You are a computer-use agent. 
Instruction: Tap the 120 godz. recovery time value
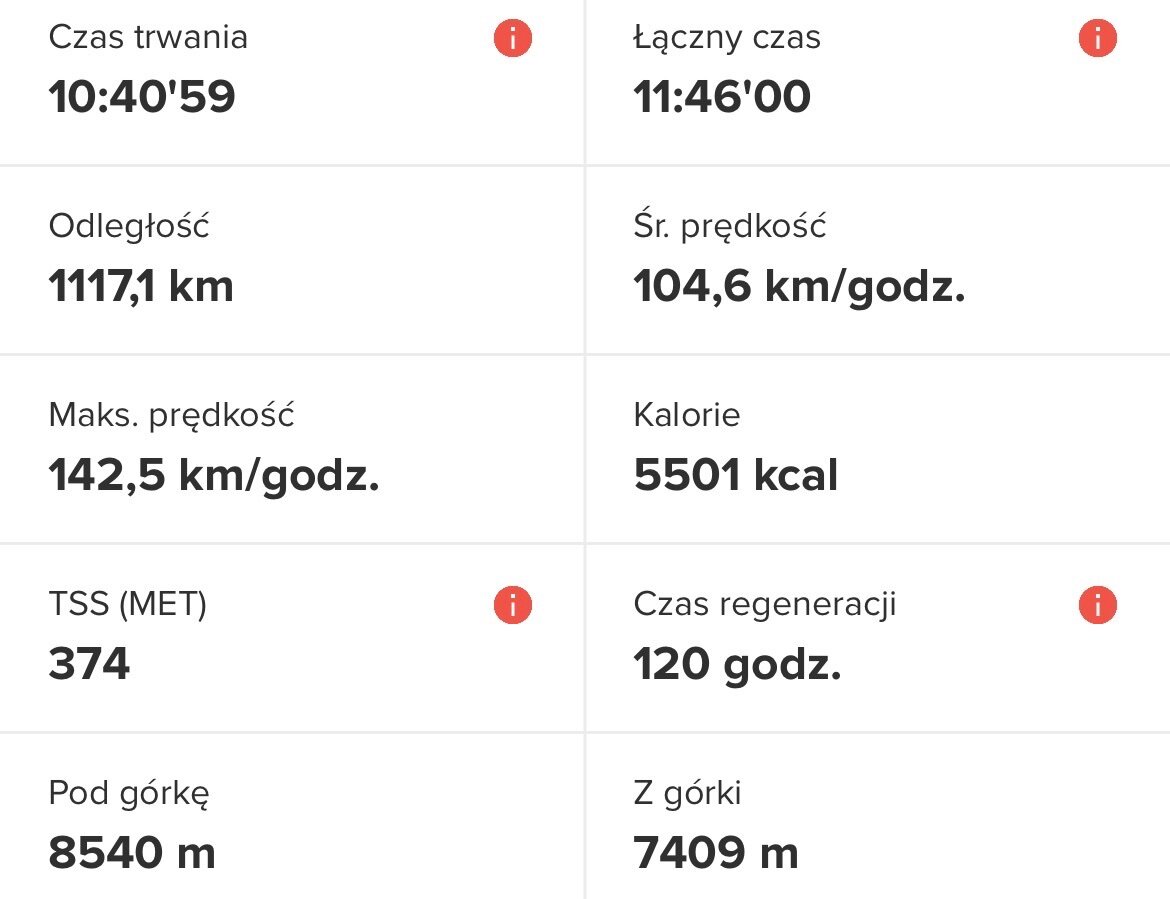[x=737, y=664]
